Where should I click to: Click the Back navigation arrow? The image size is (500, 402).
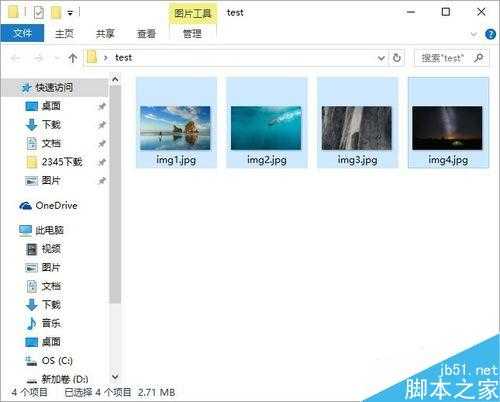pyautogui.click(x=15, y=58)
